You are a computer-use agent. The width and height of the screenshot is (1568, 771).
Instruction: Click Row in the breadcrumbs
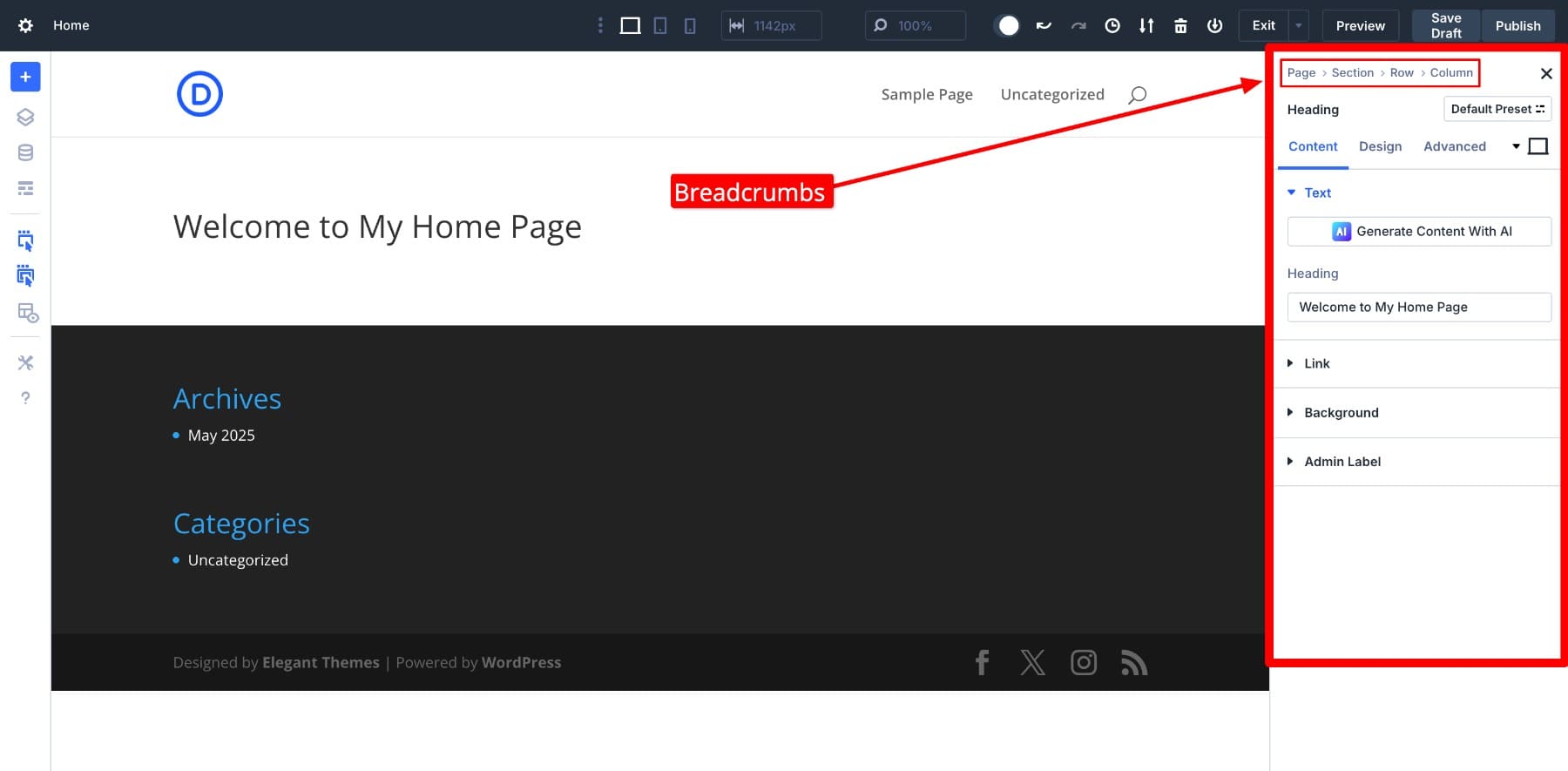pos(1402,73)
